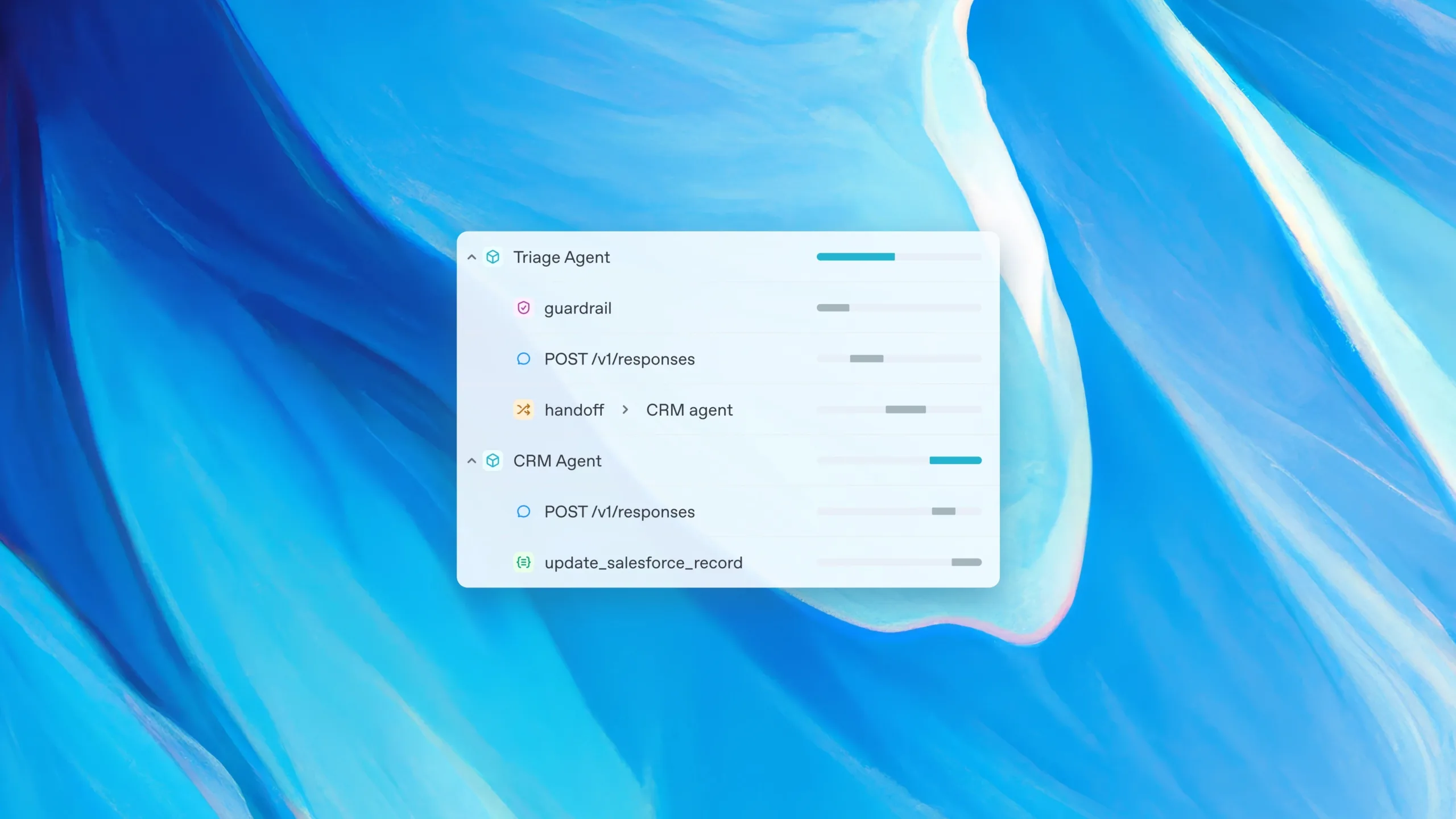The width and height of the screenshot is (1456, 819).
Task: Click the POST /v1/responses circle icon under CRM Agent
Action: 523,512
